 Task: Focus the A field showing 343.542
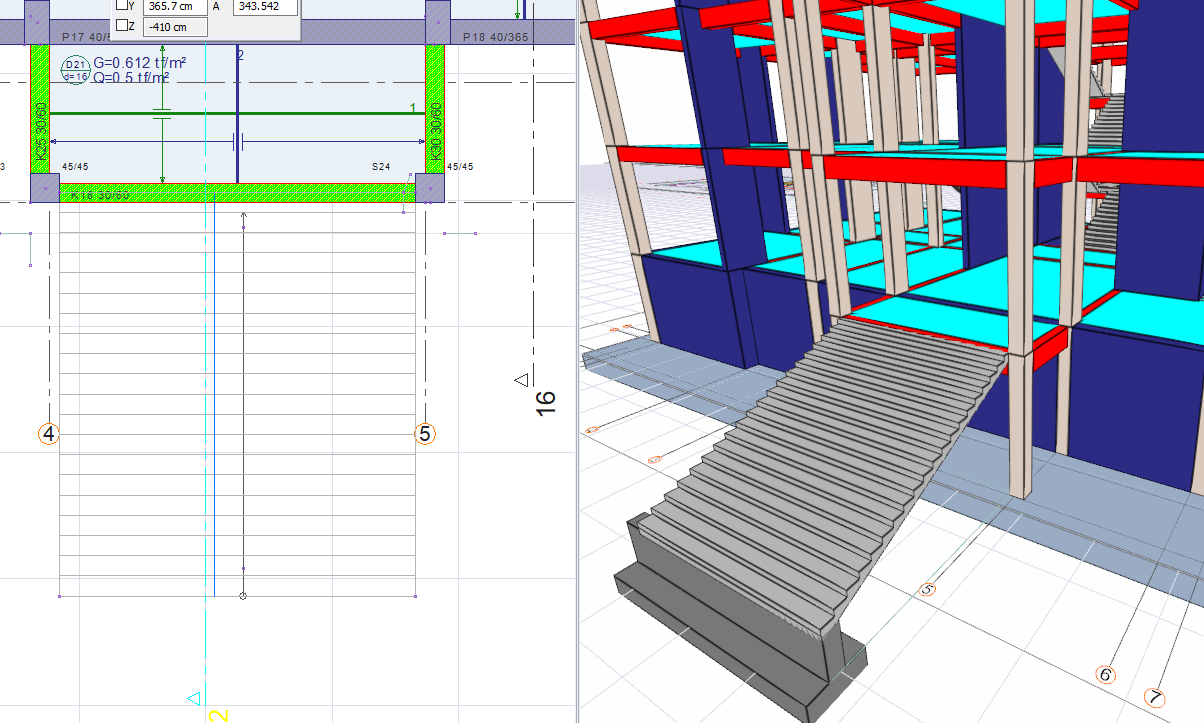click(265, 6)
